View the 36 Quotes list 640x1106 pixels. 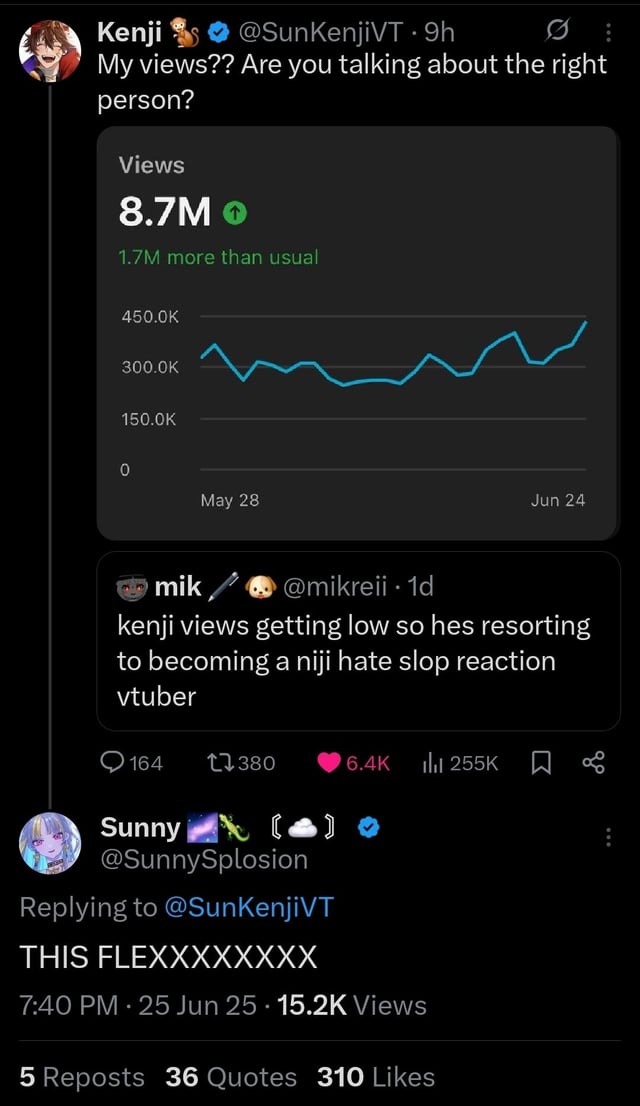[x=231, y=1076]
